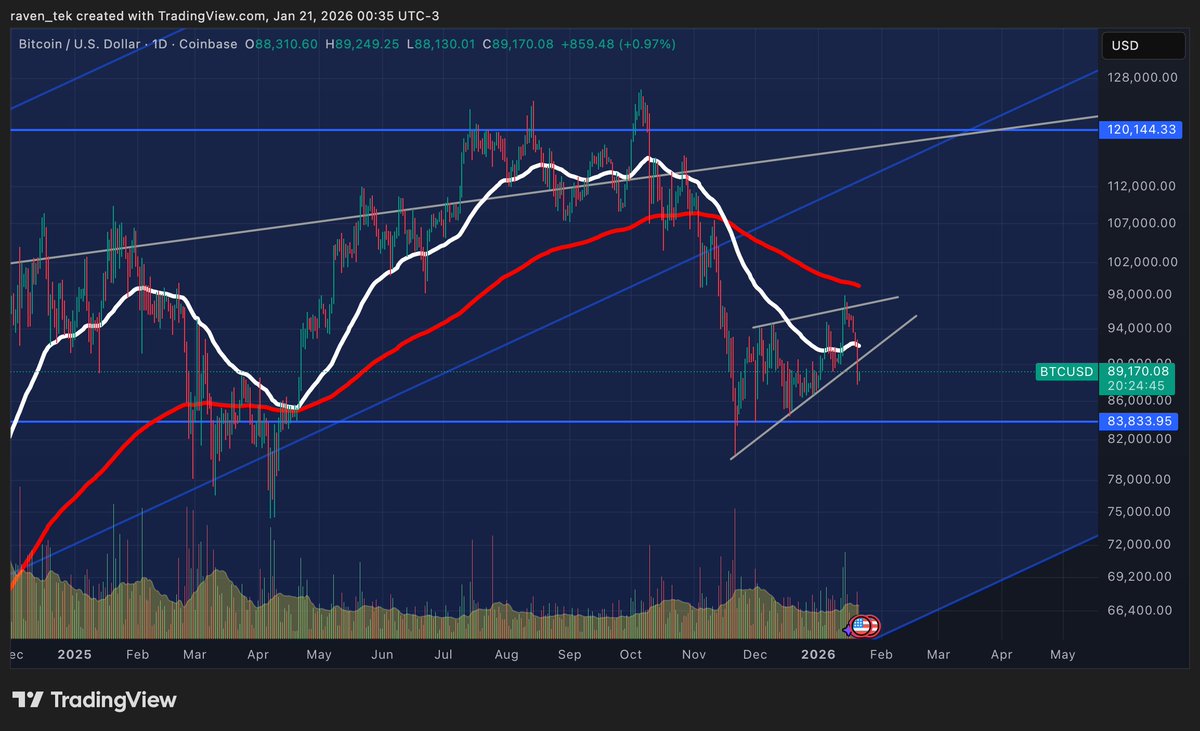Viewport: 1200px width, 731px height.
Task: Click the high value 89,249.25
Action: point(365,44)
